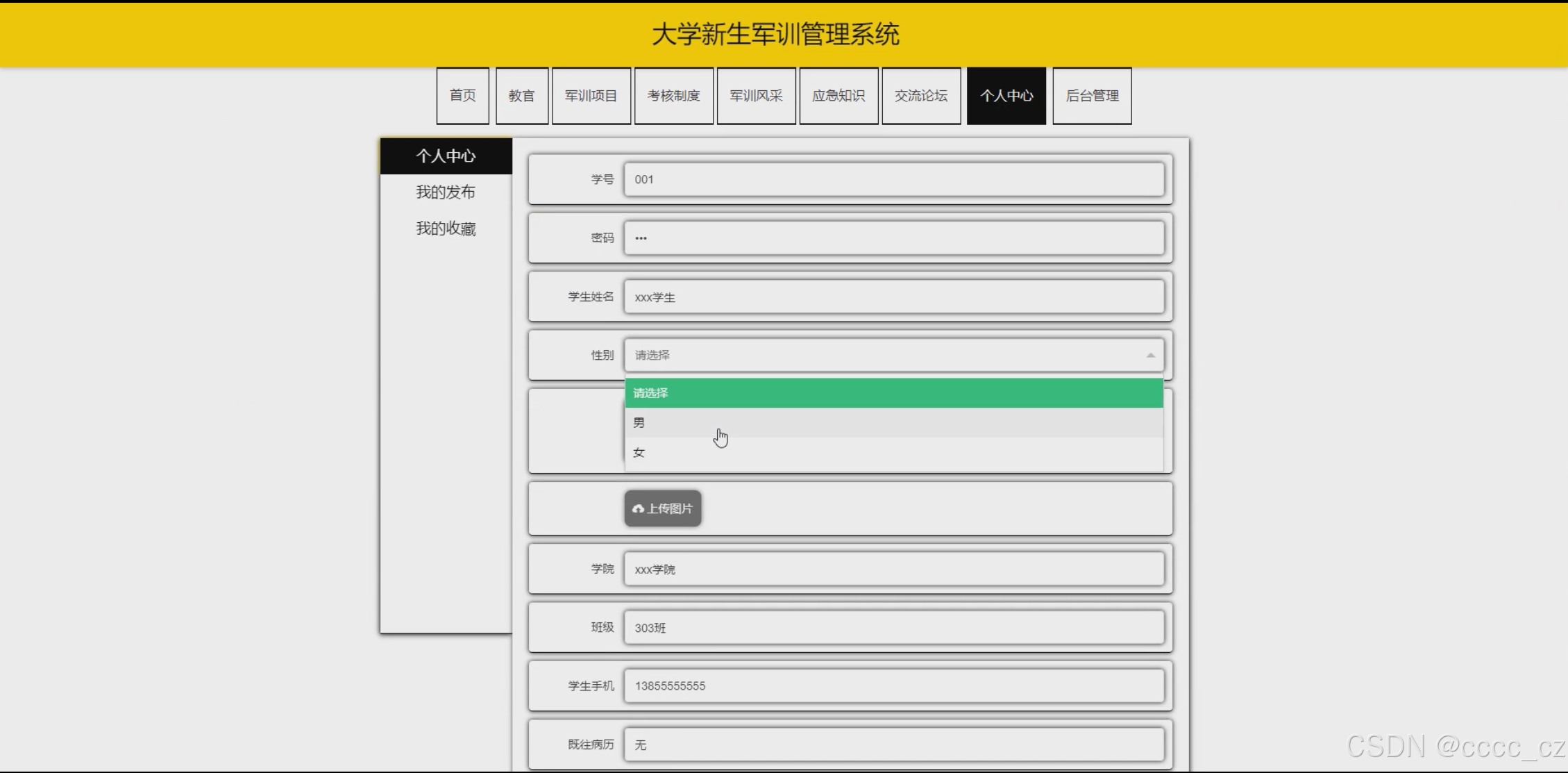Collapse the 性别 dropdown arrow
Image resolution: width=1568 pixels, height=773 pixels.
(x=1150, y=355)
